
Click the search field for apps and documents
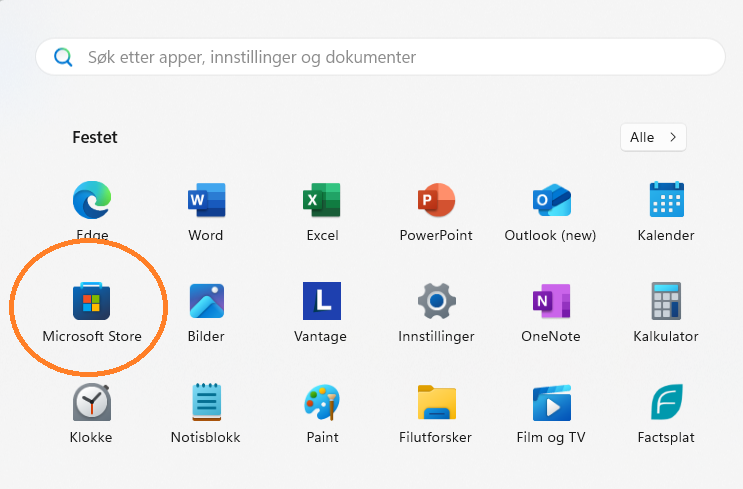(x=380, y=57)
